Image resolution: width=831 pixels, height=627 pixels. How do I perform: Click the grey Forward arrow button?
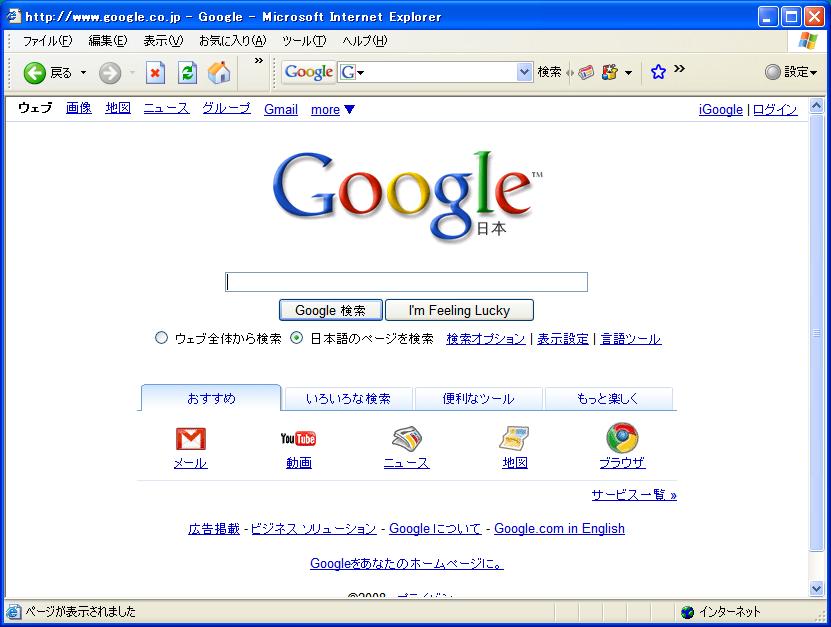(110, 73)
